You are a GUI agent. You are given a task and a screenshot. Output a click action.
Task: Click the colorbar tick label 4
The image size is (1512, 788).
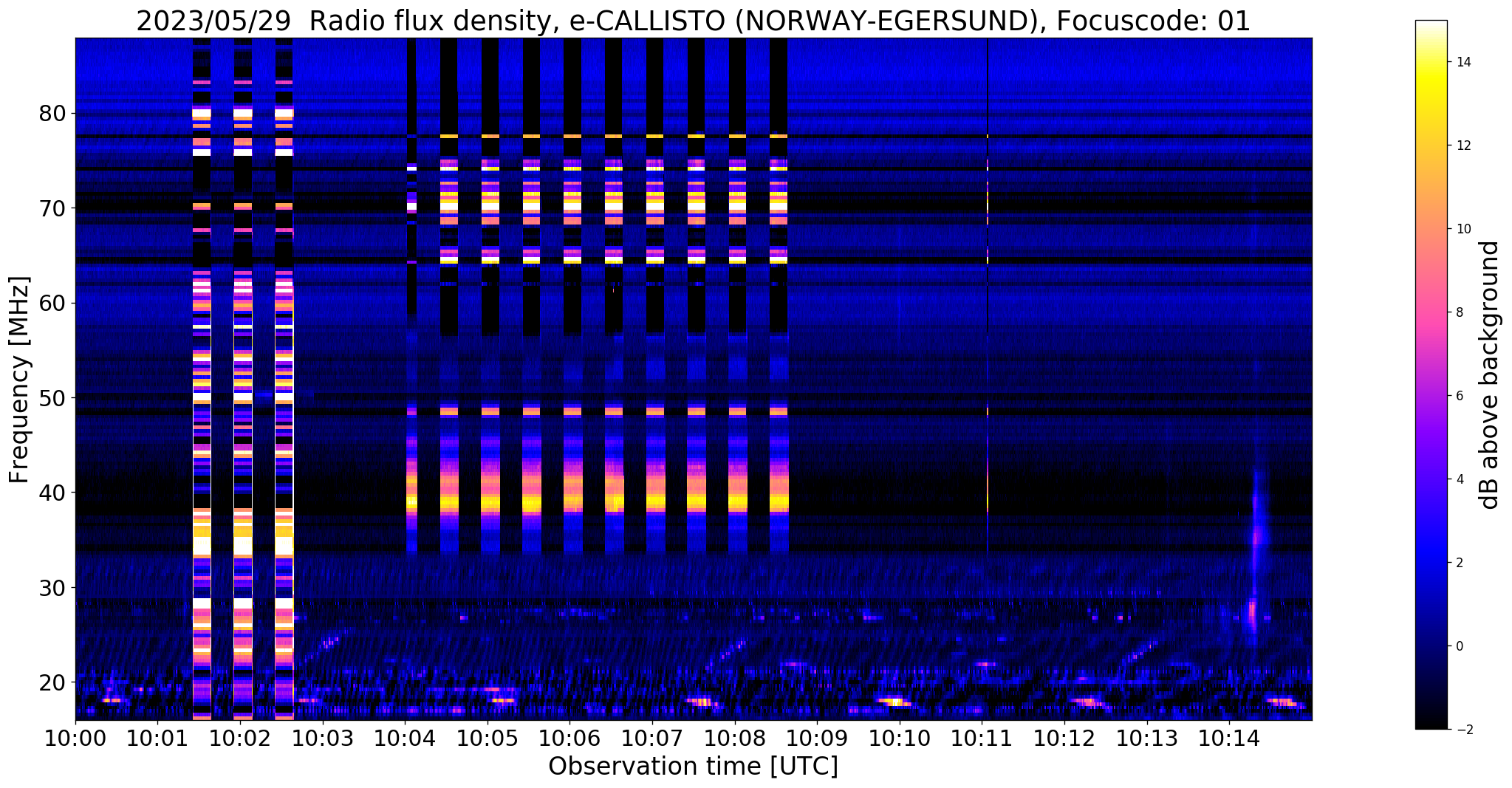pyautogui.click(x=1459, y=479)
